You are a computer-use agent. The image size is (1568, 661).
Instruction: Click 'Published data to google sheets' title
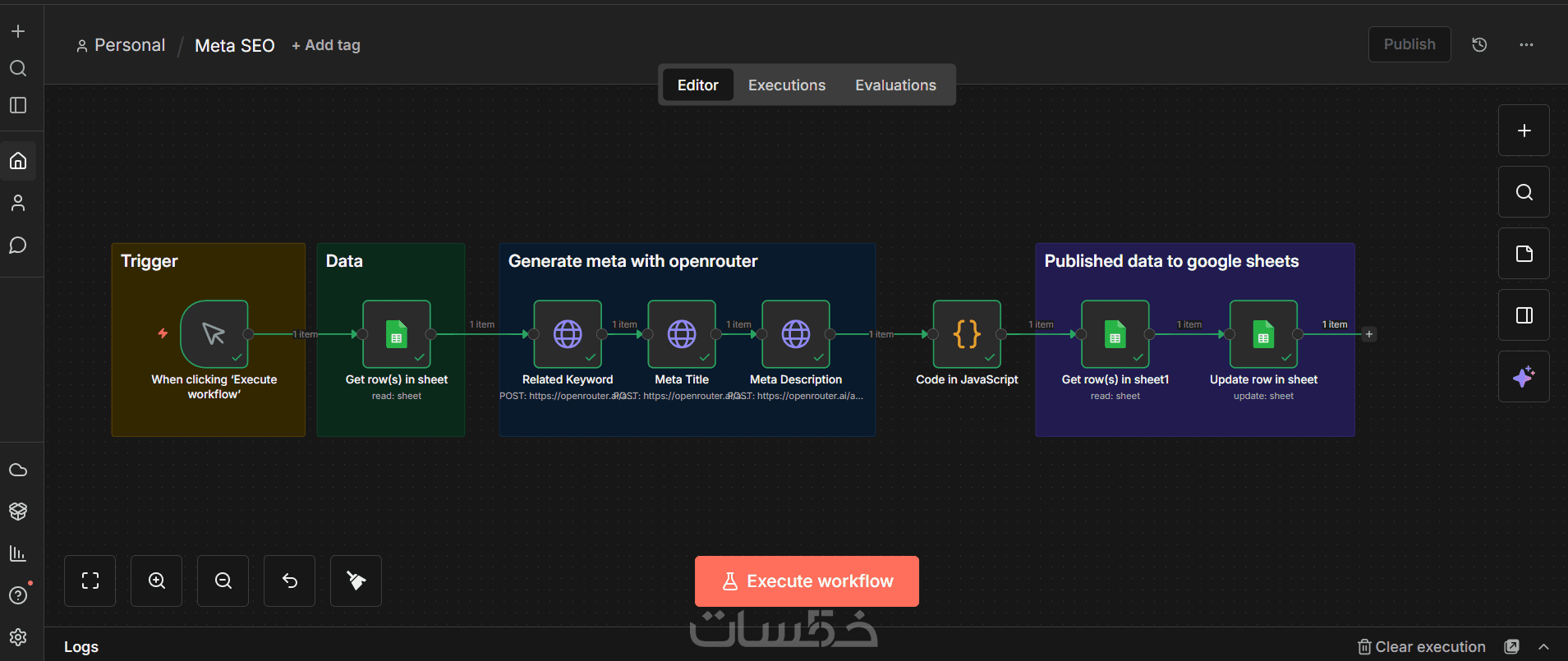tap(1172, 261)
